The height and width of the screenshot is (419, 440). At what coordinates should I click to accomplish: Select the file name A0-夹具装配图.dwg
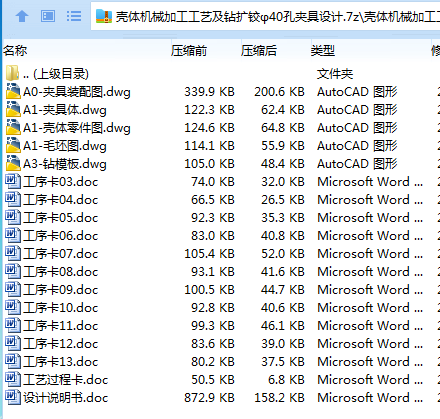77,92
